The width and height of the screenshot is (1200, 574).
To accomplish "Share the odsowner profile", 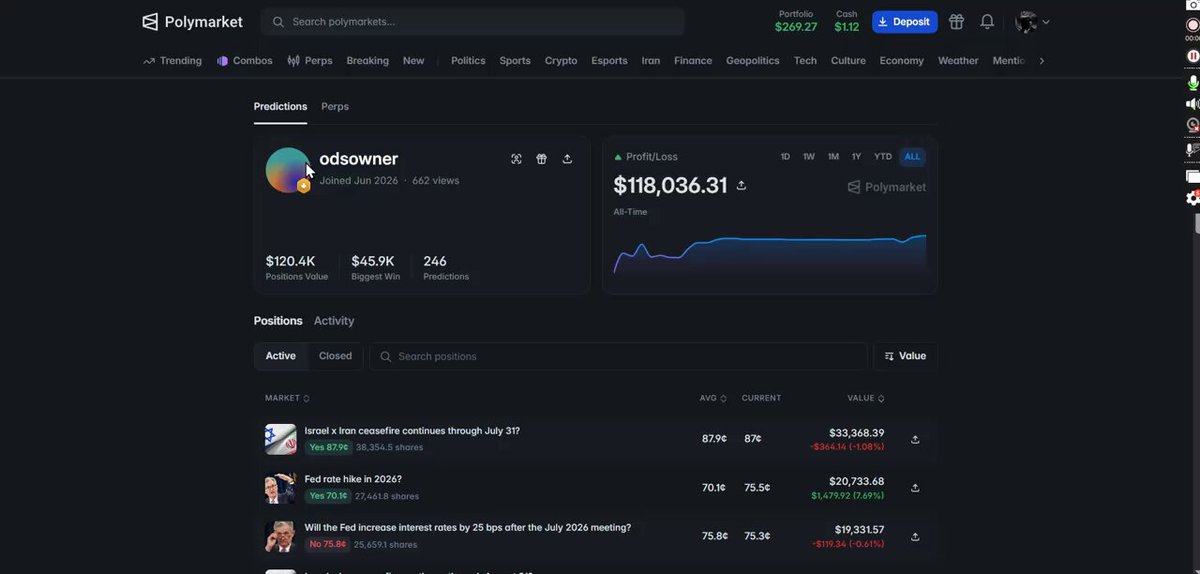I will pyautogui.click(x=567, y=159).
